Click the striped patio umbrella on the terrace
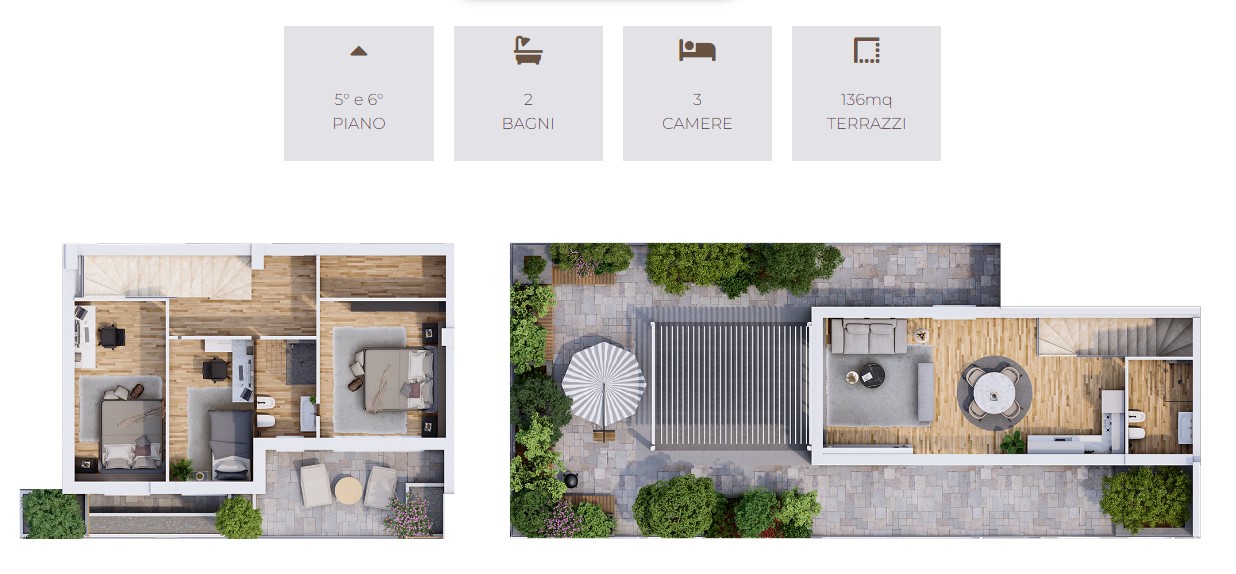The width and height of the screenshot is (1236, 574). [x=603, y=384]
